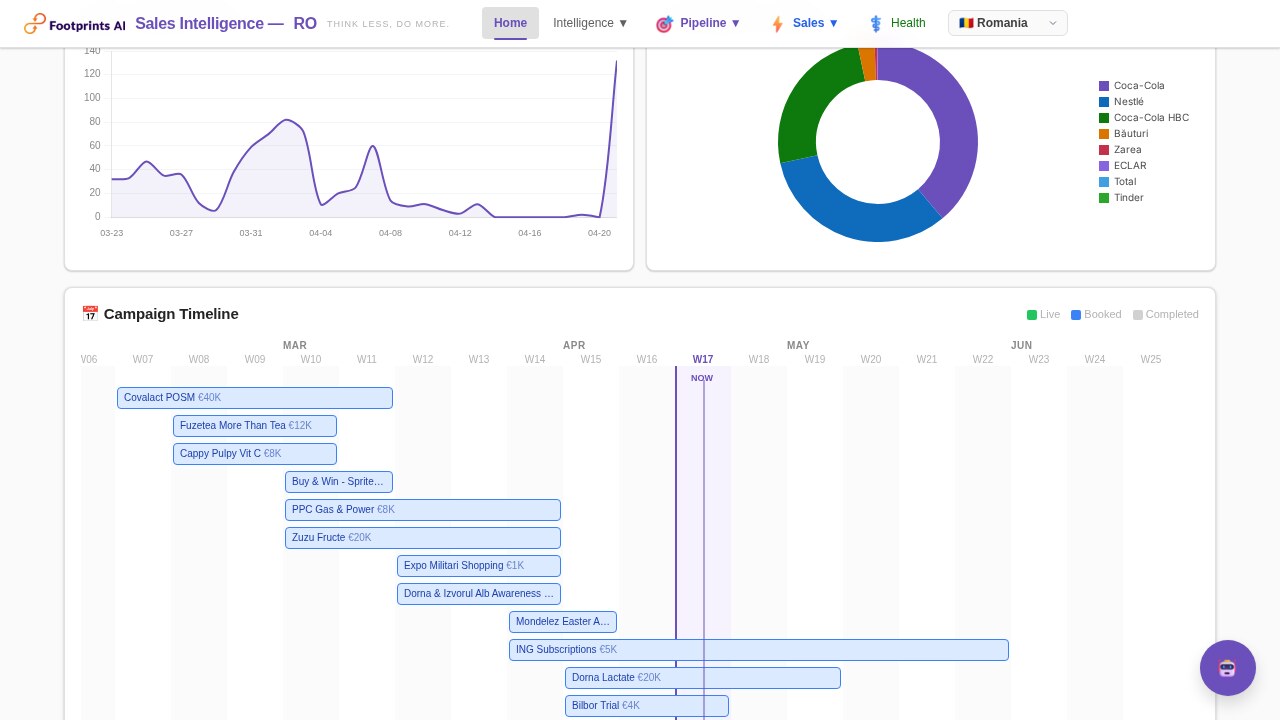Open Zuzu Fructe campaign bar
The height and width of the screenshot is (720, 1280).
[423, 538]
